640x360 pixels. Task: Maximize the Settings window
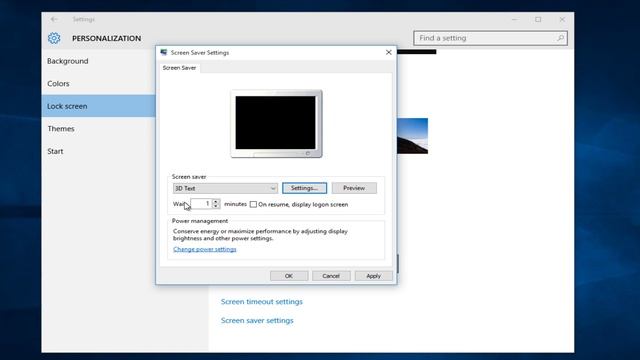coord(538,19)
